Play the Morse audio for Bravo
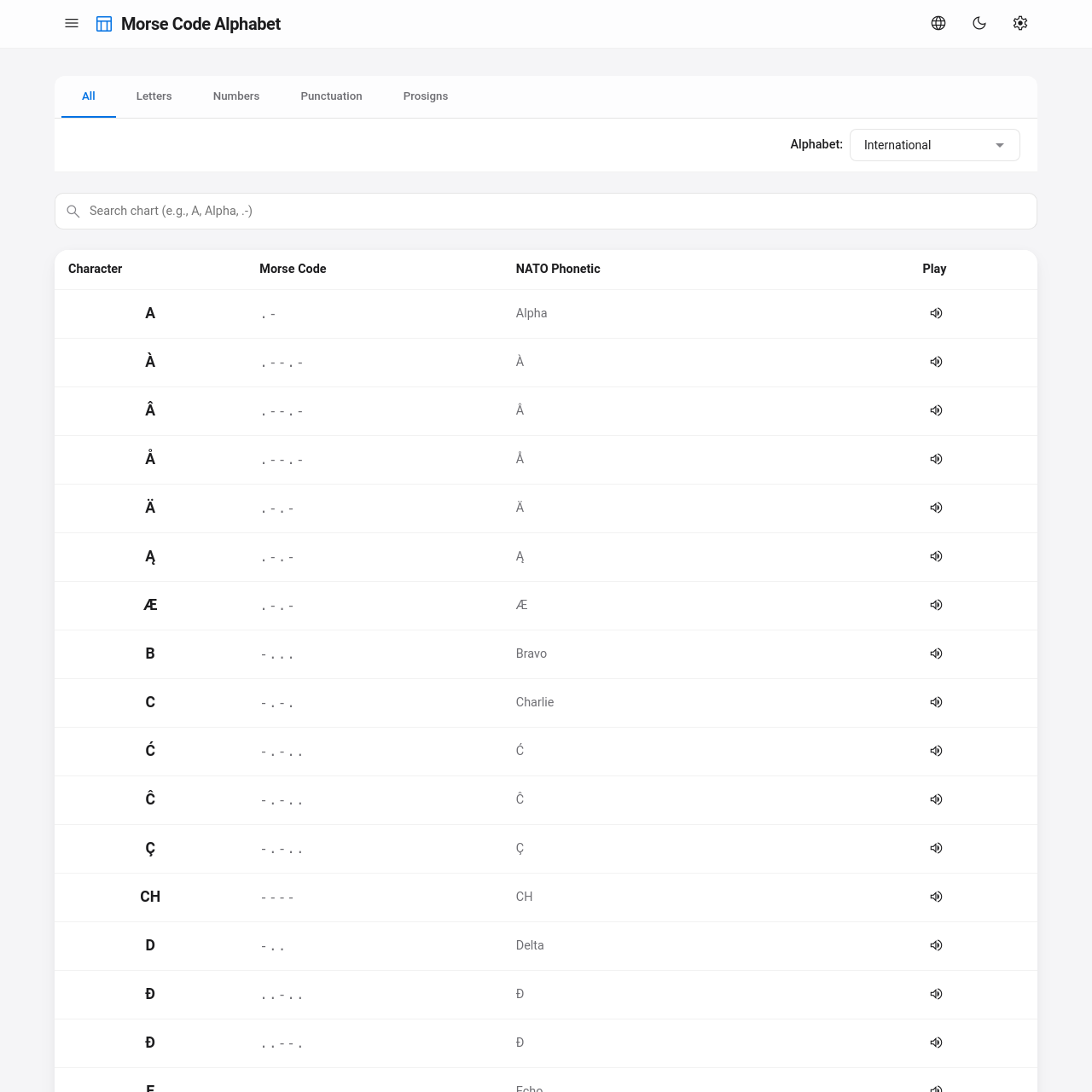 pos(936,653)
